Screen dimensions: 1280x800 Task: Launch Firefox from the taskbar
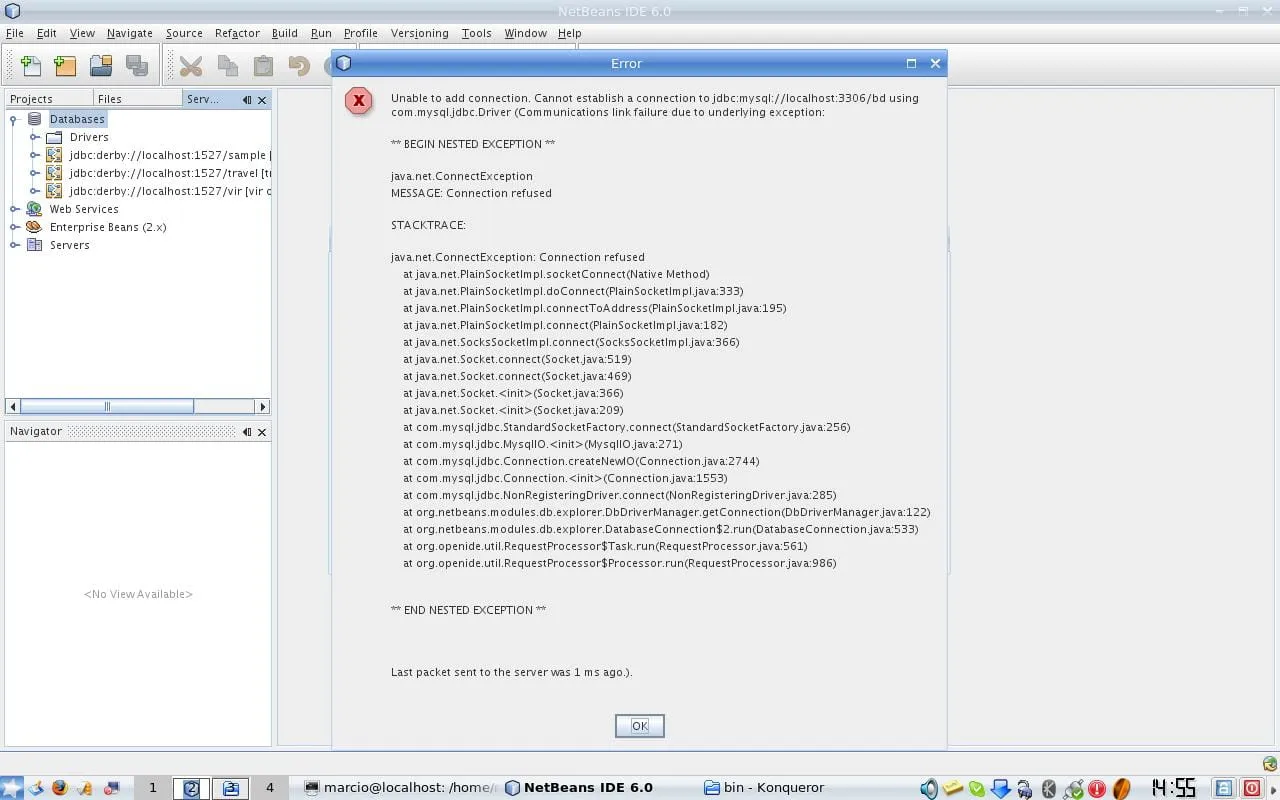click(x=59, y=788)
